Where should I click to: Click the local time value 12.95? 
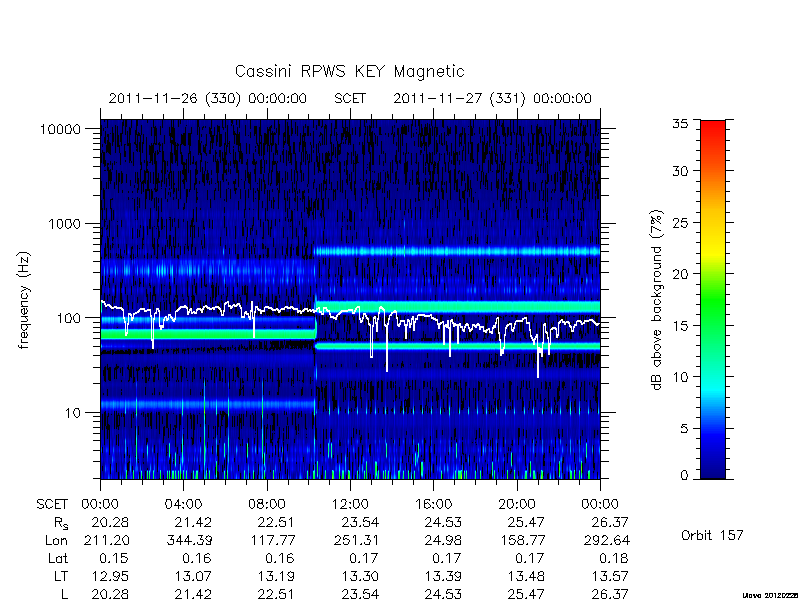point(110,577)
